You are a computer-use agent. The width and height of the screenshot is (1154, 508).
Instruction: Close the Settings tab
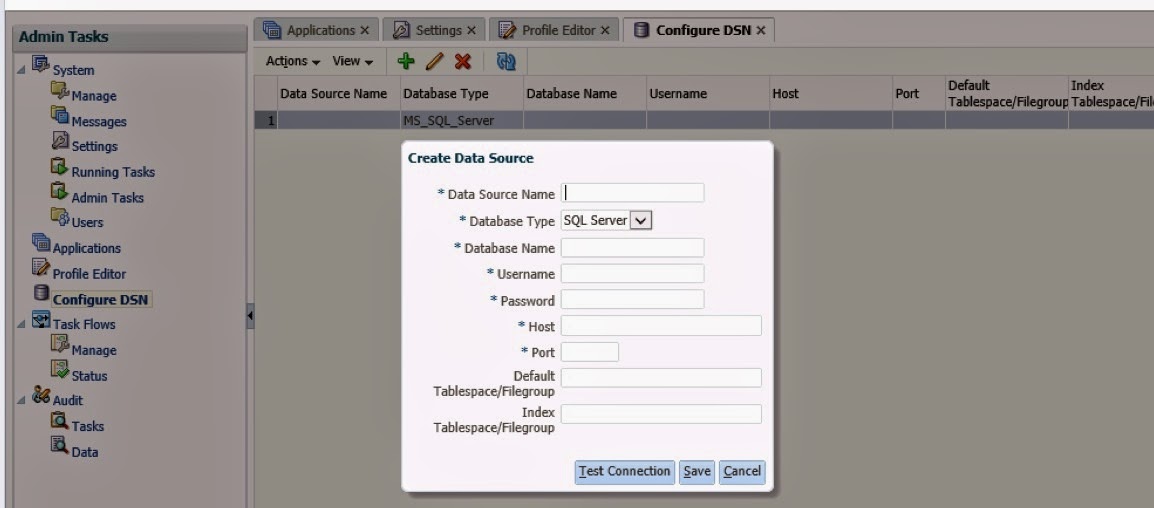point(471,30)
